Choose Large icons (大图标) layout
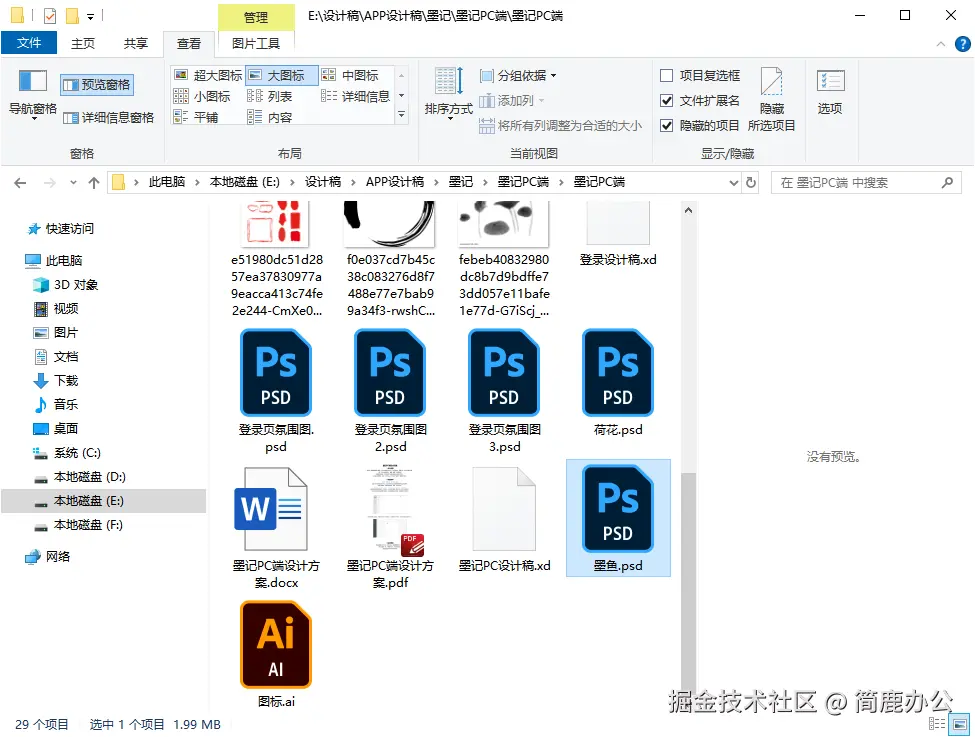Viewport: 975px width, 737px height. pos(282,75)
